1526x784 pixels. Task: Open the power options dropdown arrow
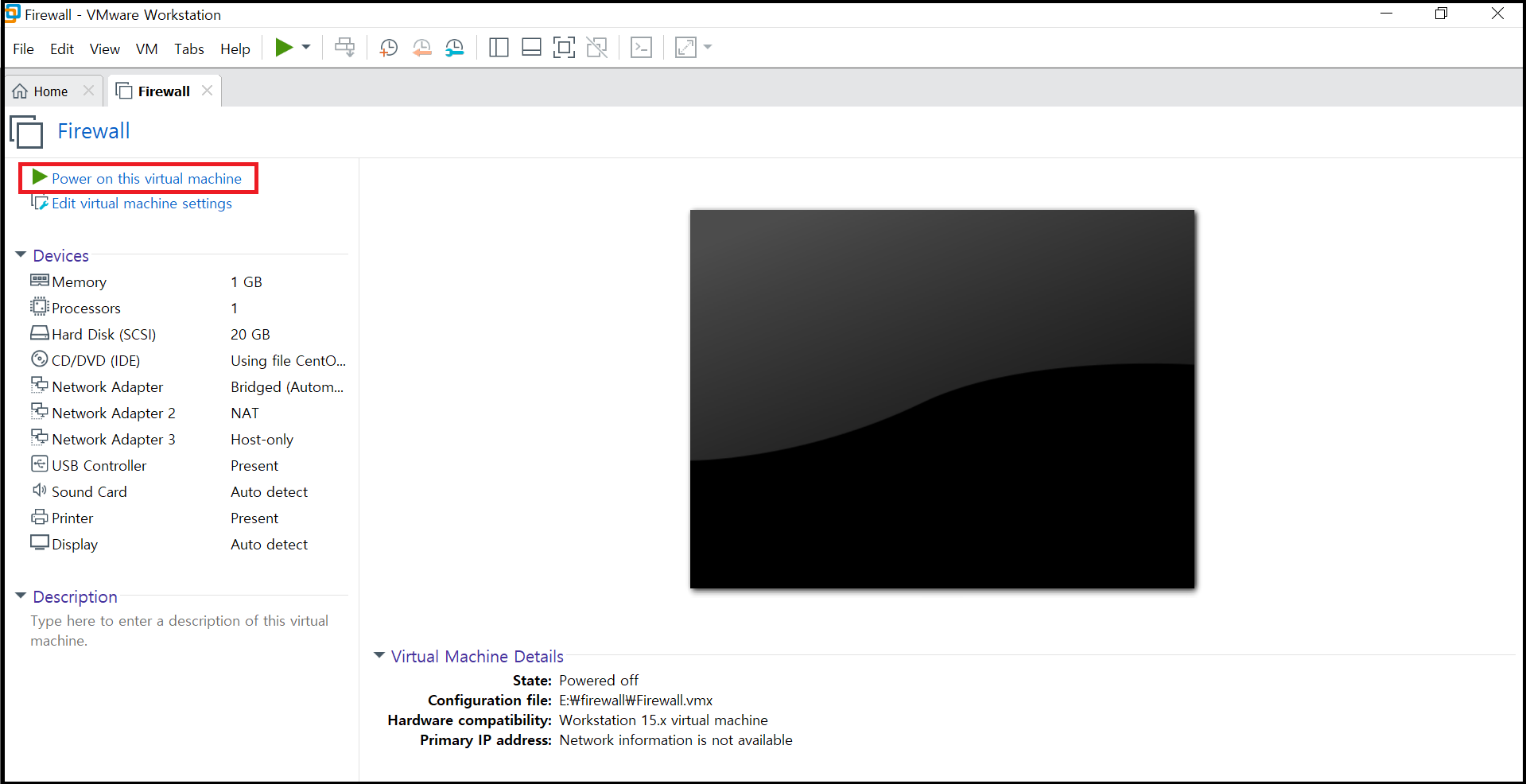306,48
